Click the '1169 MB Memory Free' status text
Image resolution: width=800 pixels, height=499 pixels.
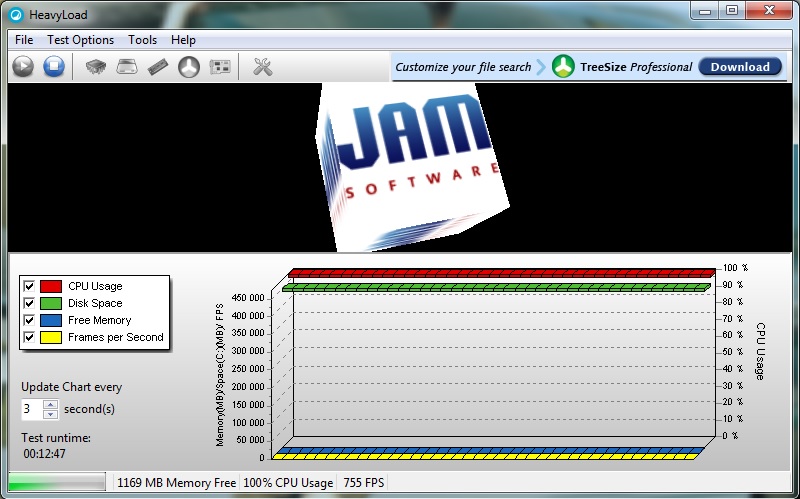click(x=177, y=483)
